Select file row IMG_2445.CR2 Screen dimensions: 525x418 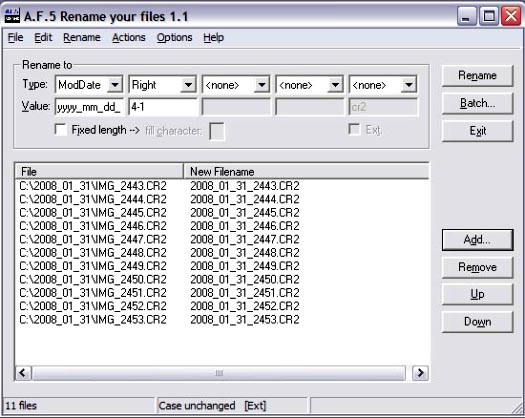93,213
